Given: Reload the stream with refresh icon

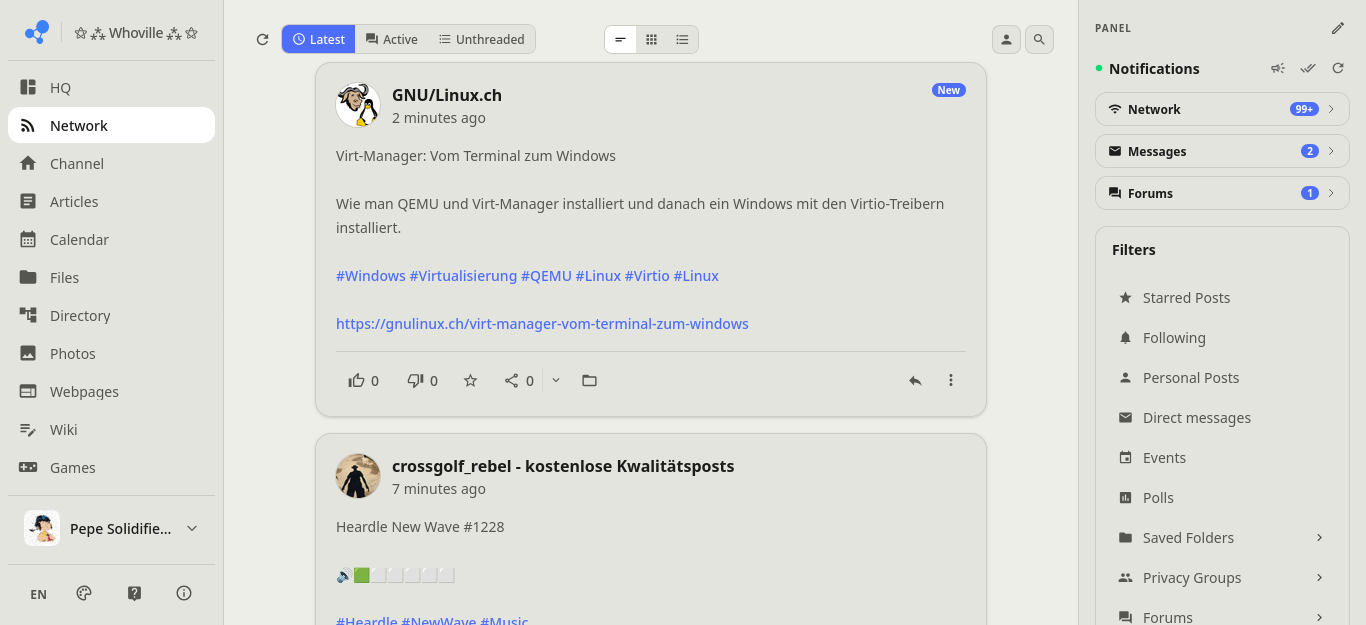Looking at the screenshot, I should point(262,40).
